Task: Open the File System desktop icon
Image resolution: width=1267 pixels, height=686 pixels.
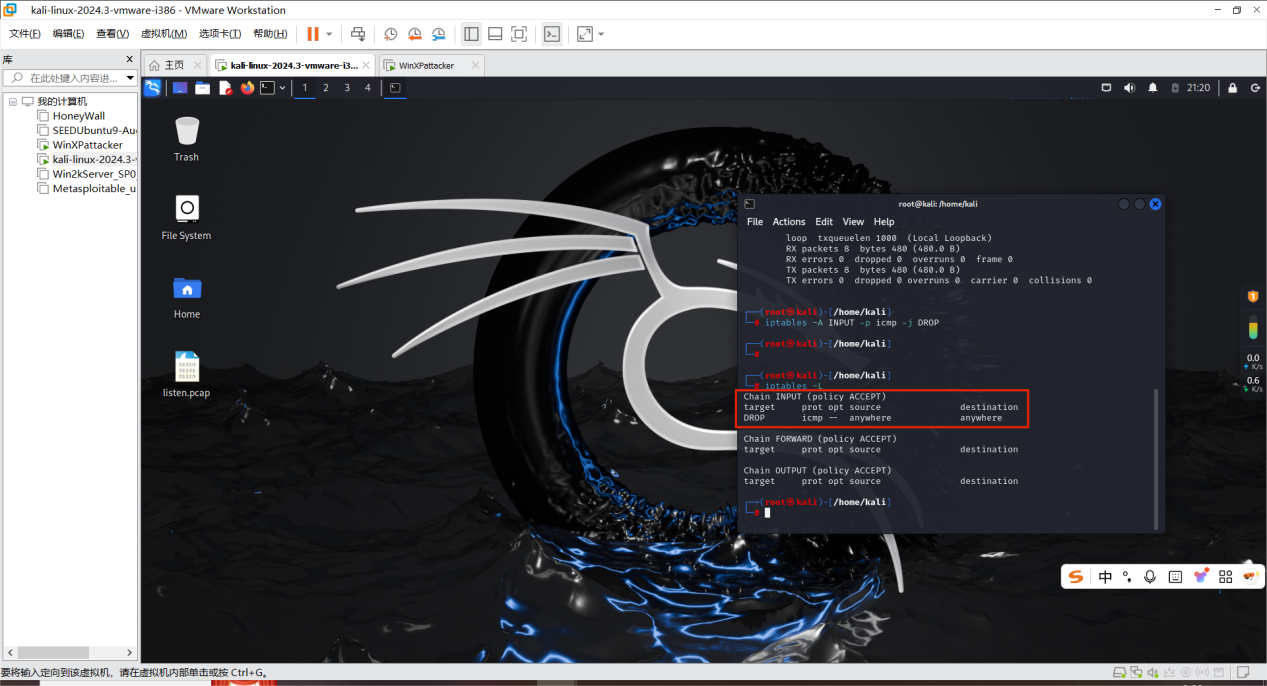Action: [x=187, y=217]
